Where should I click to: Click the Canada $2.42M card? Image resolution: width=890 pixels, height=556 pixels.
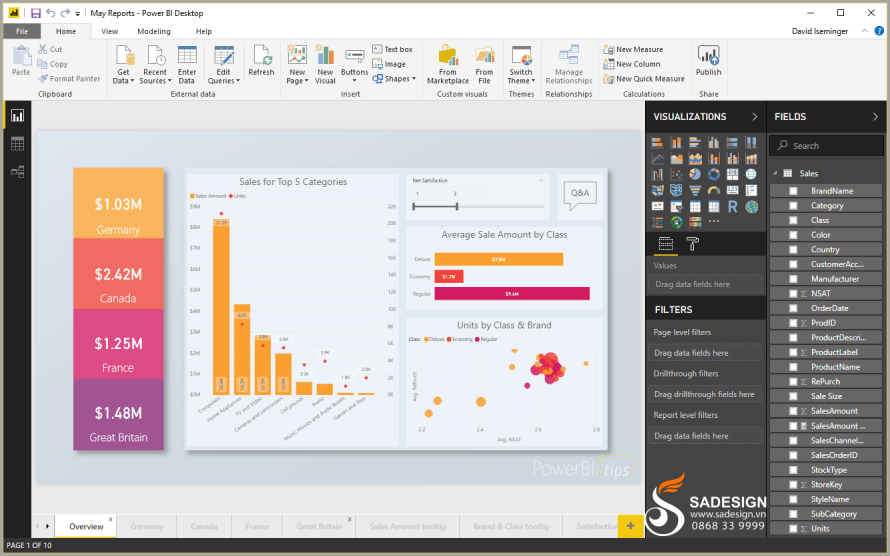point(118,273)
